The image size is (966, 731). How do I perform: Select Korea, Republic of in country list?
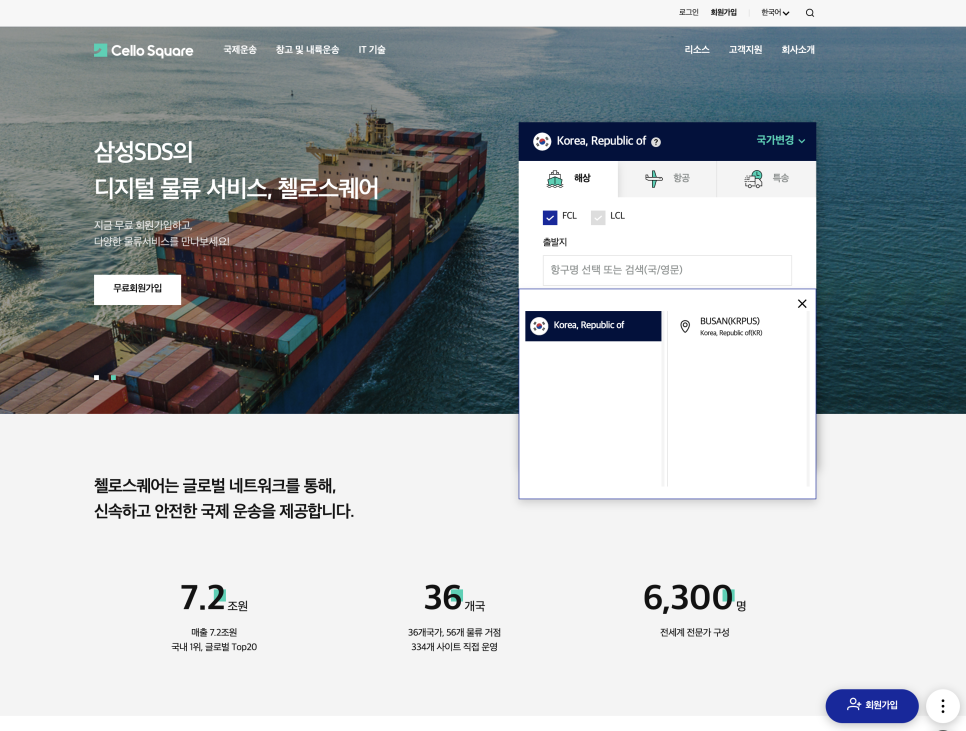[x=593, y=326]
